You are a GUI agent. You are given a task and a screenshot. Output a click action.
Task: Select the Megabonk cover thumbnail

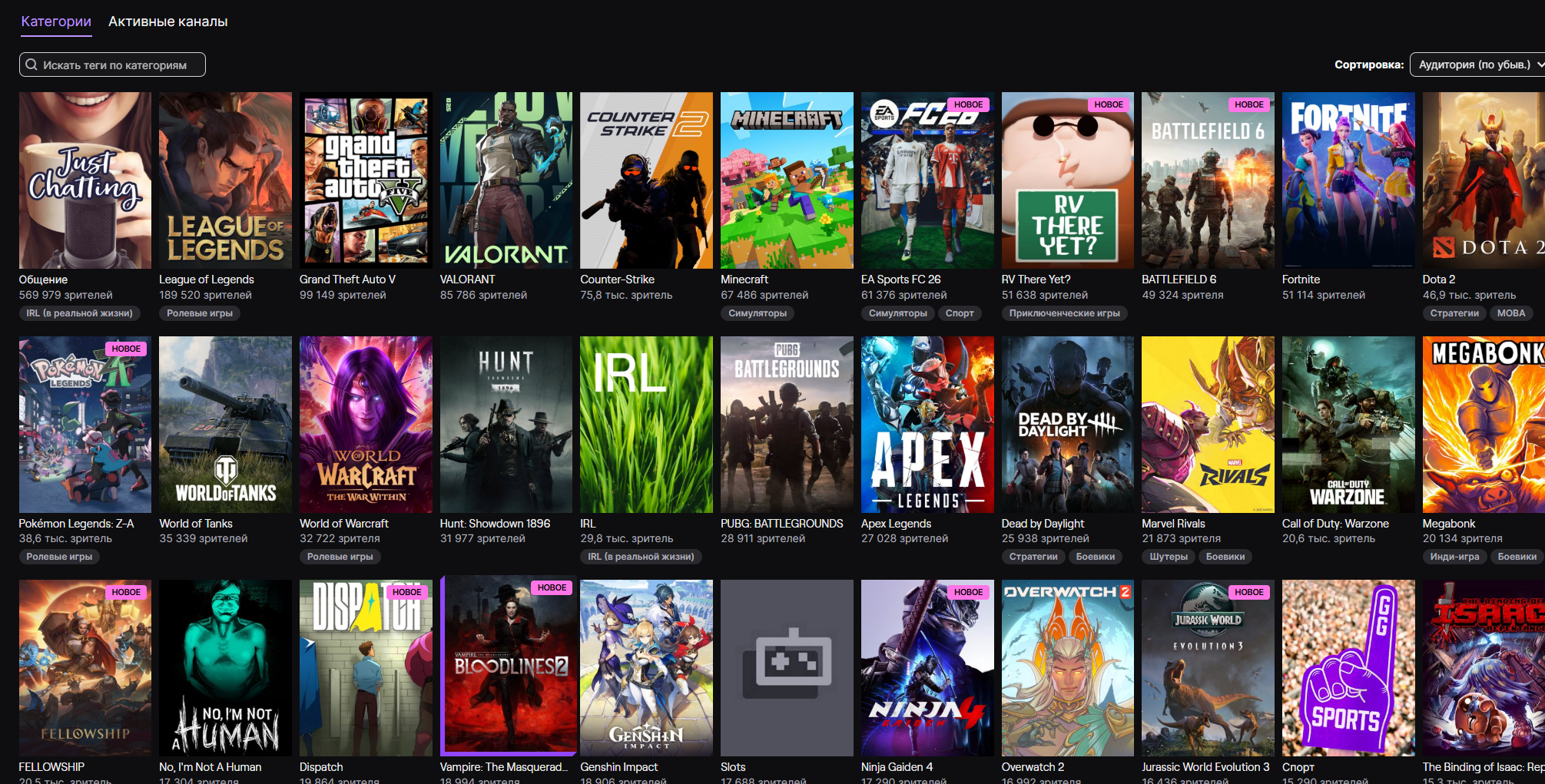click(x=1484, y=425)
